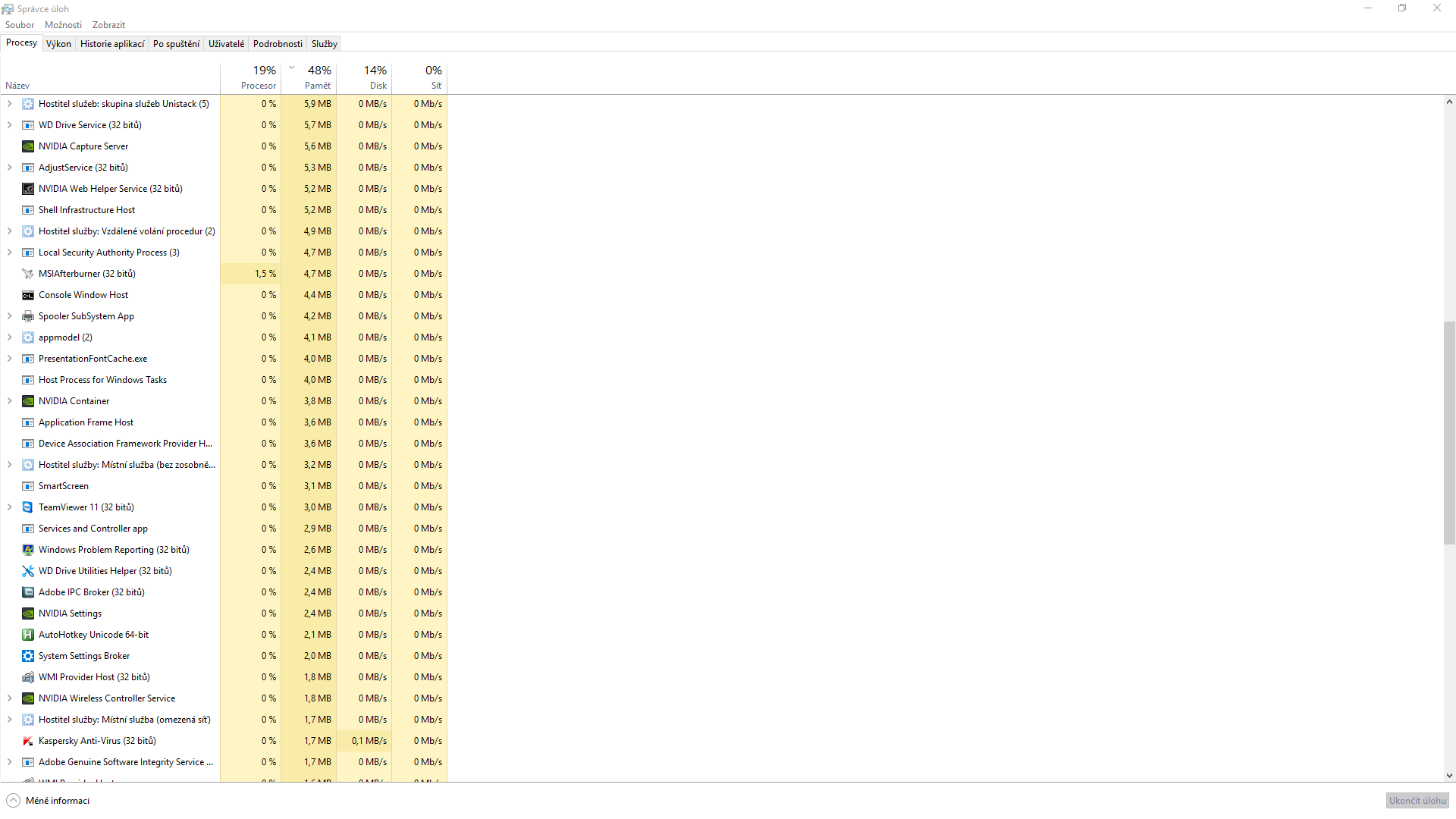Switch to the Uživatelé tab
This screenshot has height=819, width=1456.
pyautogui.click(x=226, y=44)
